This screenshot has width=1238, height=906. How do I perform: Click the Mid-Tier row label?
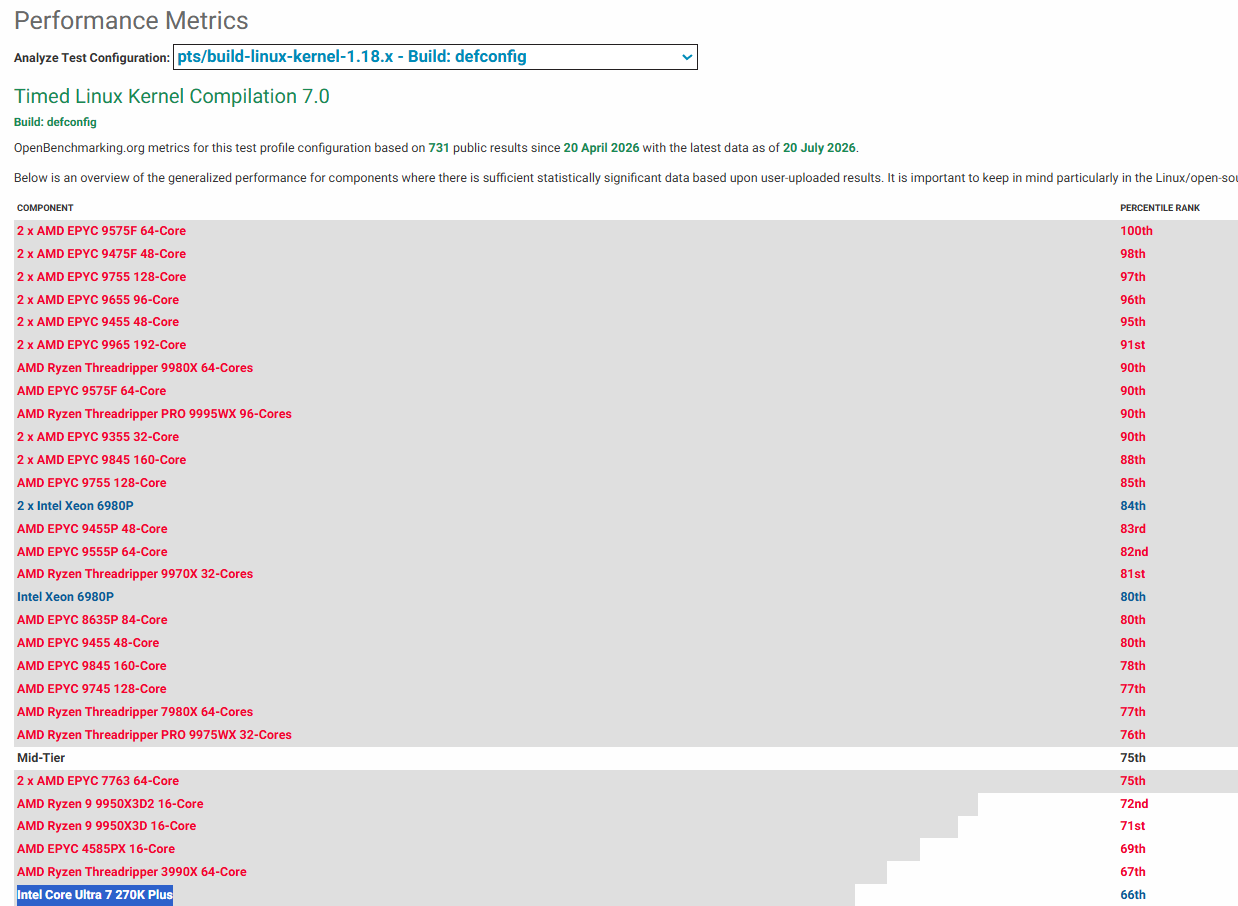click(41, 758)
